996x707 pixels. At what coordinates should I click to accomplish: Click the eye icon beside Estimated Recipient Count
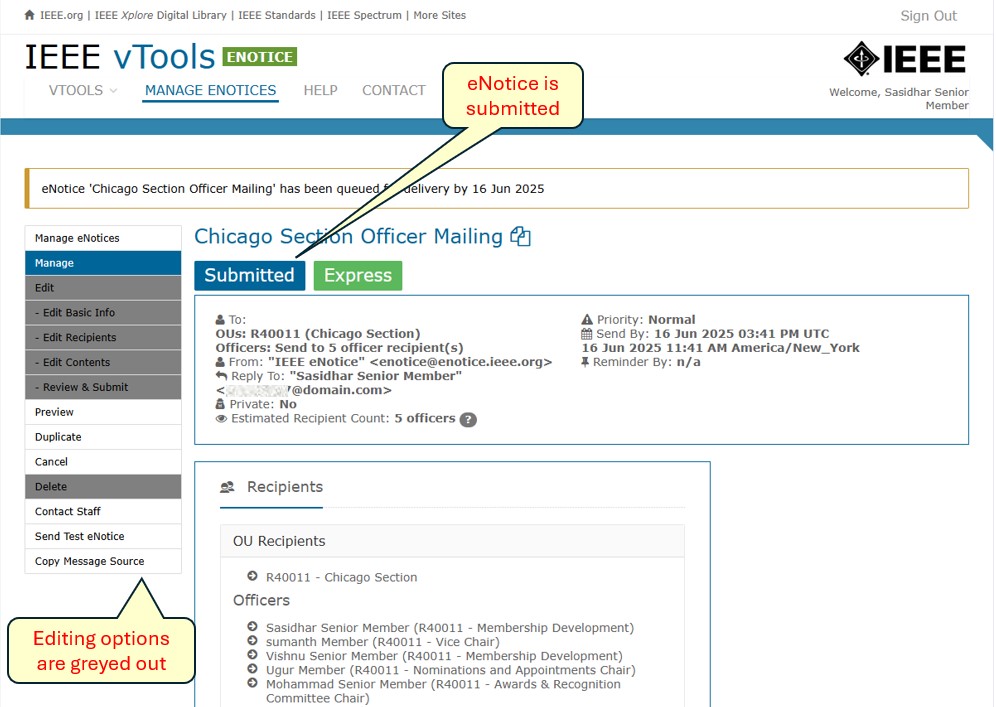221,419
